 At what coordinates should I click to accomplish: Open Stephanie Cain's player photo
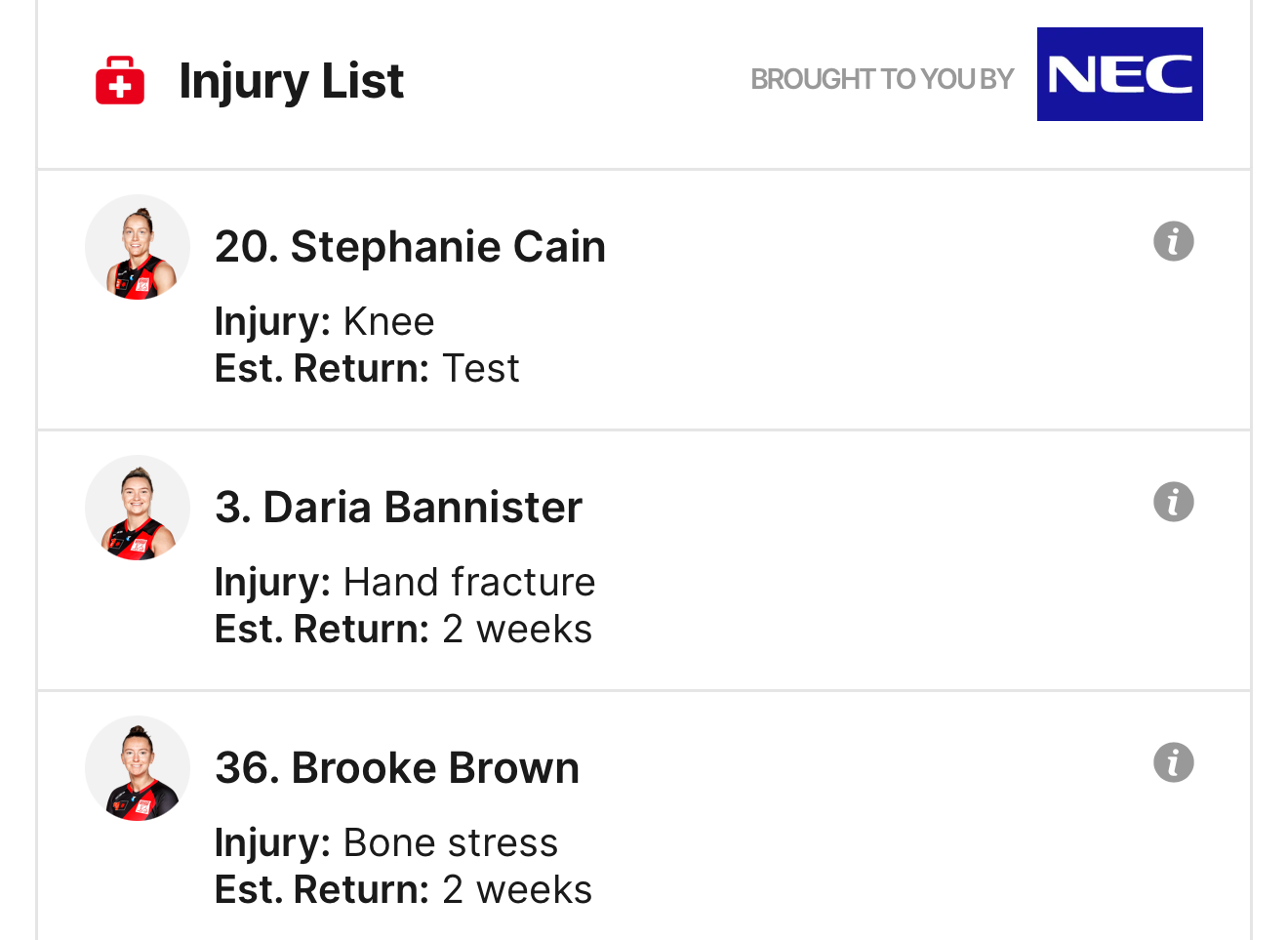tap(138, 247)
